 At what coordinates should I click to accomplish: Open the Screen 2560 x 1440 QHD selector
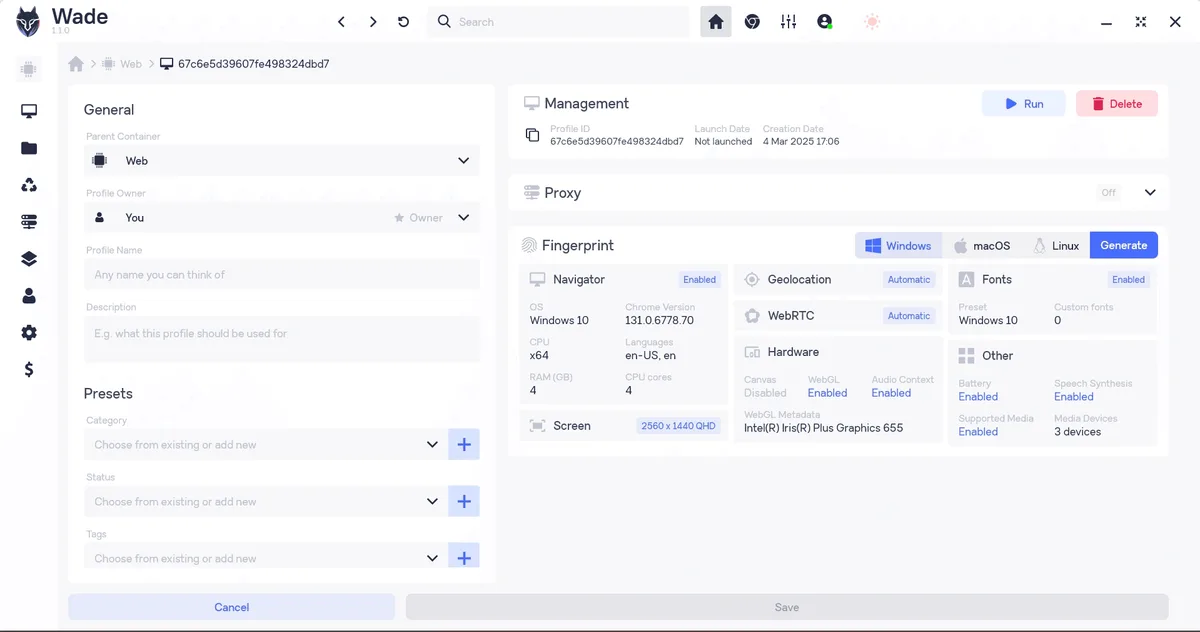(x=679, y=426)
